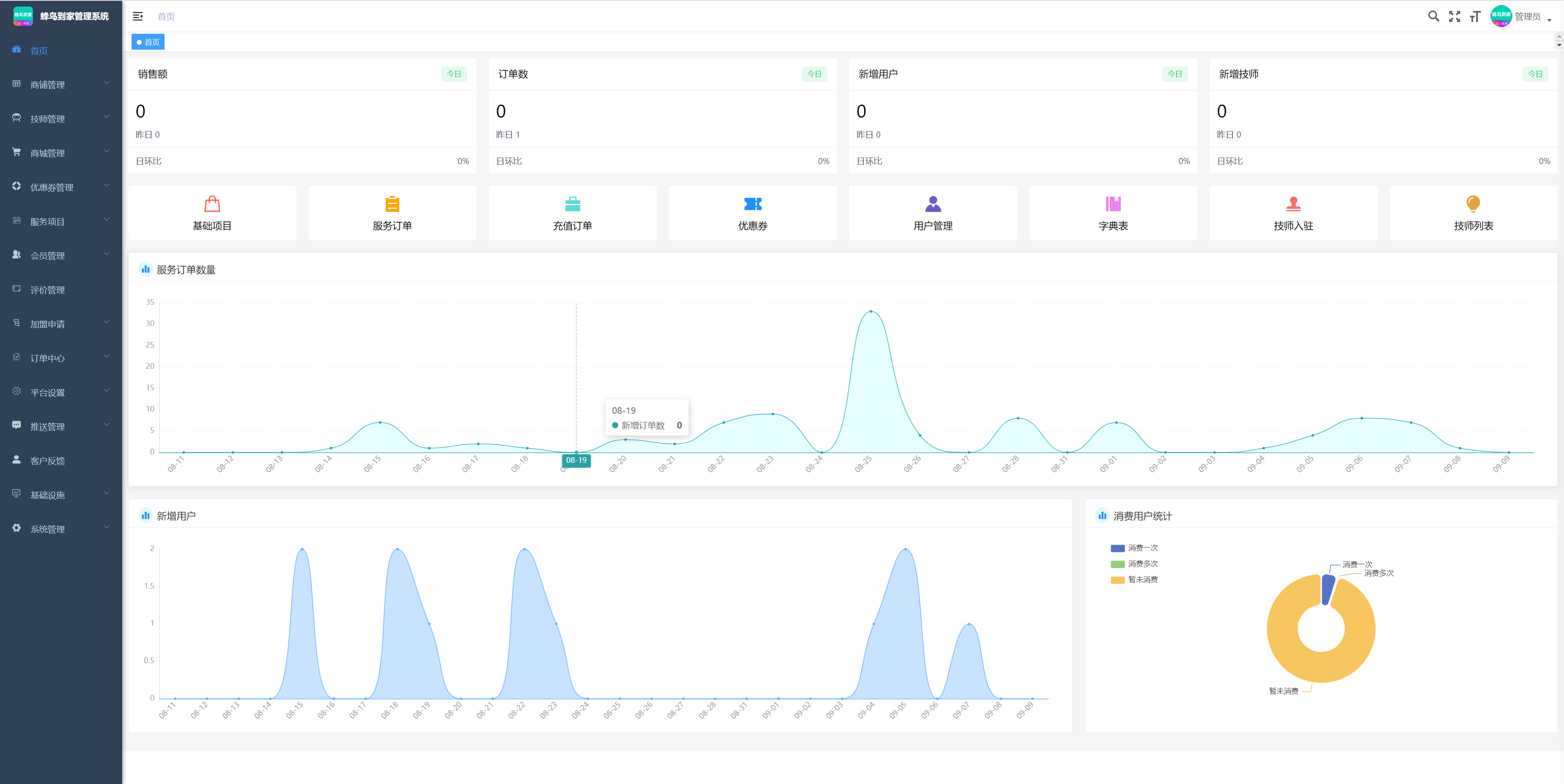The height and width of the screenshot is (784, 1564).
Task: Click the 首页 dashboard sidebar icon
Action: click(x=16, y=50)
